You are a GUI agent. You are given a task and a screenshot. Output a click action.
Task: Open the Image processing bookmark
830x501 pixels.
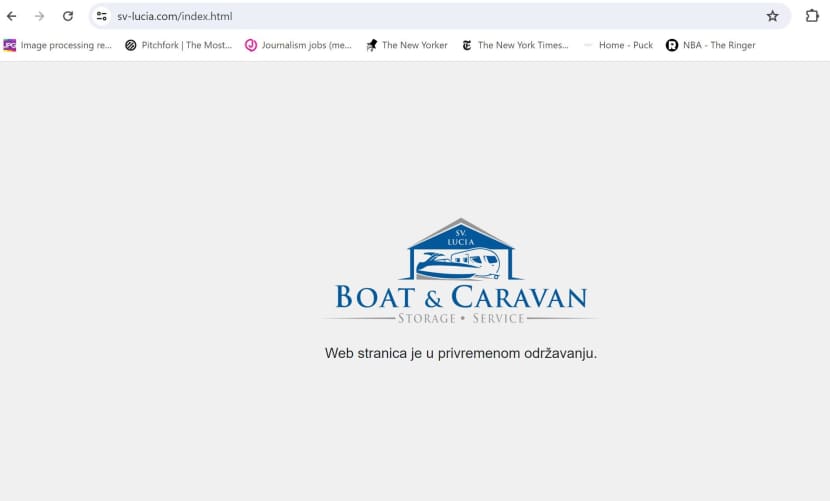pyautogui.click(x=58, y=45)
